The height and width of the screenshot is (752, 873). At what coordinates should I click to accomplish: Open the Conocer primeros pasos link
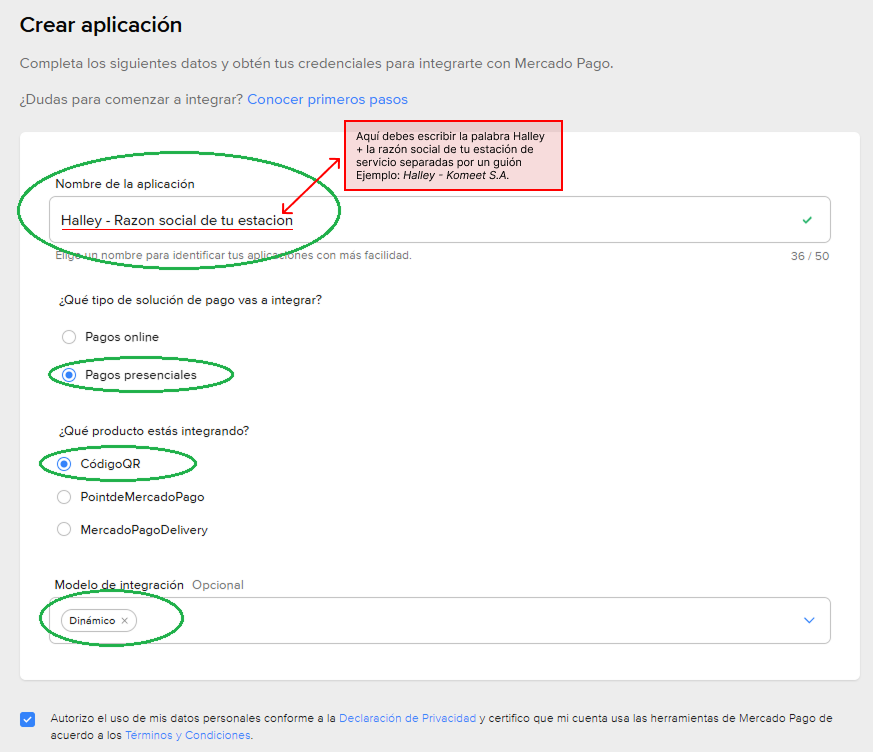tap(327, 100)
